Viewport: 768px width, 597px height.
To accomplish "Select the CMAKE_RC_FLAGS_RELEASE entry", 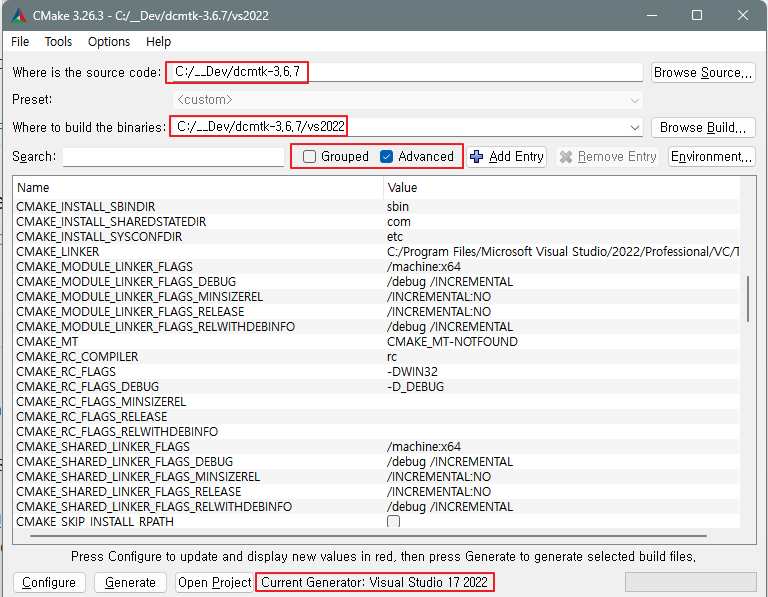I will click(x=92, y=417).
